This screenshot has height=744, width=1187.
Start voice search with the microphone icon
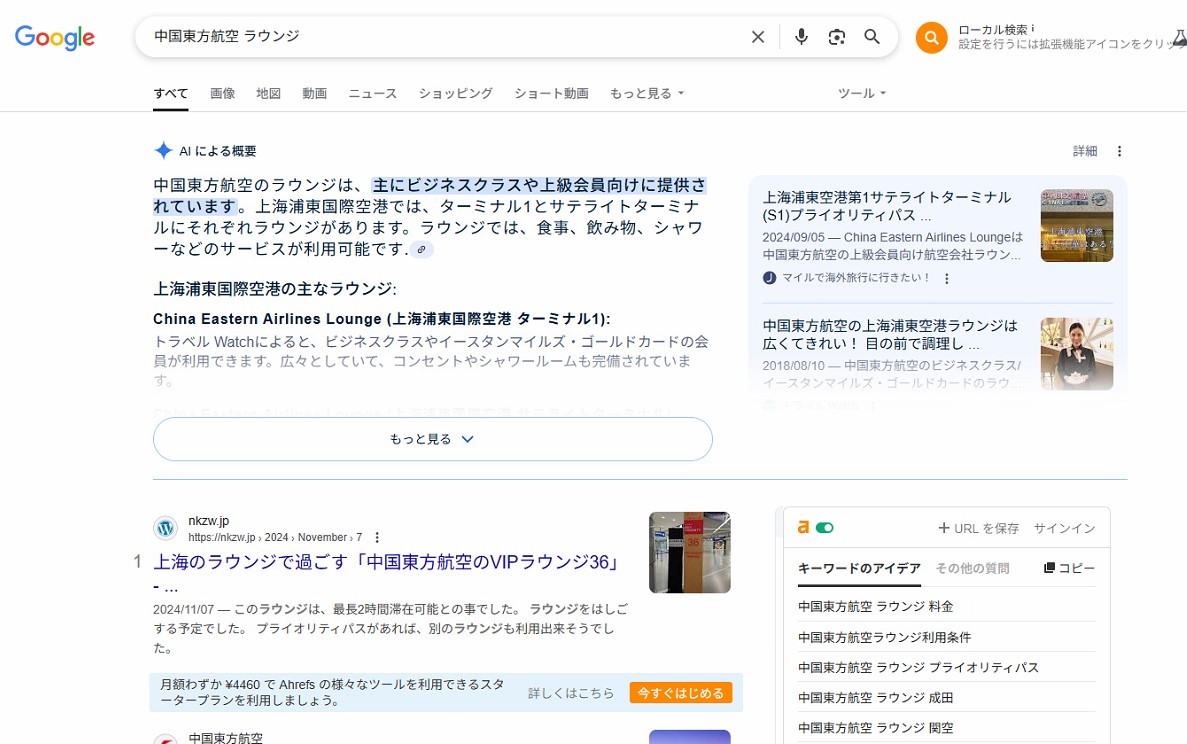802,36
